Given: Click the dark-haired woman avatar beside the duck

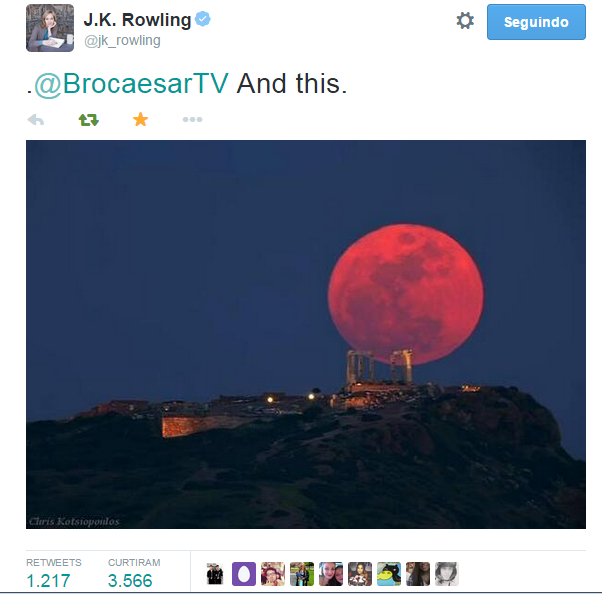Looking at the screenshot, I should click(x=418, y=574).
